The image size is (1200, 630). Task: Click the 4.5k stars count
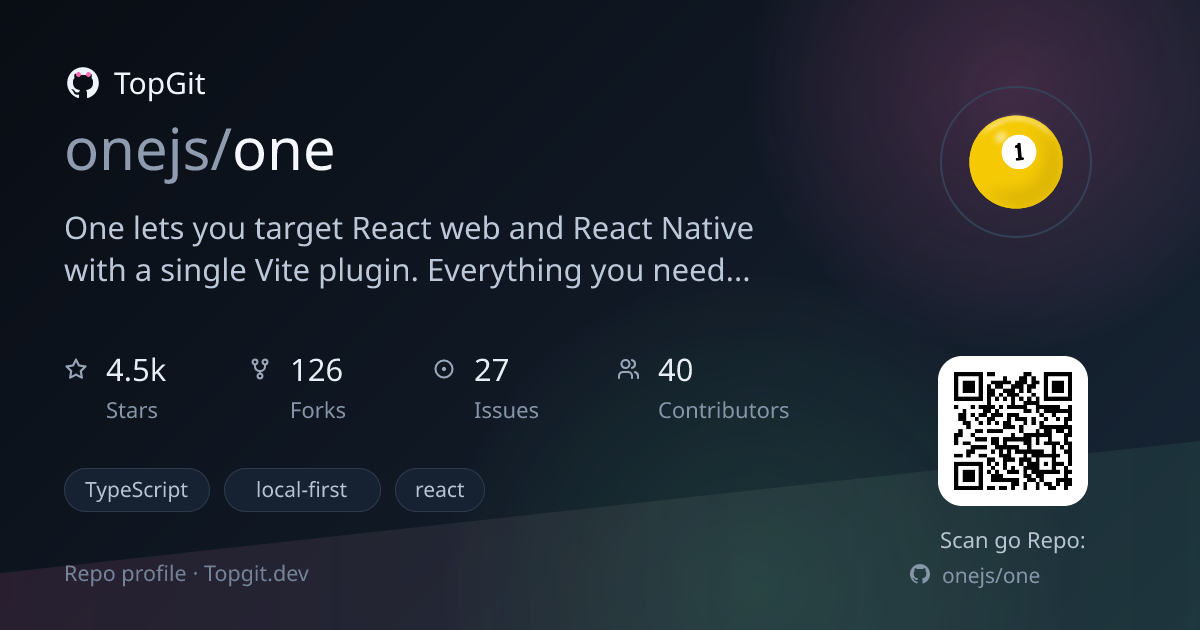pos(136,371)
